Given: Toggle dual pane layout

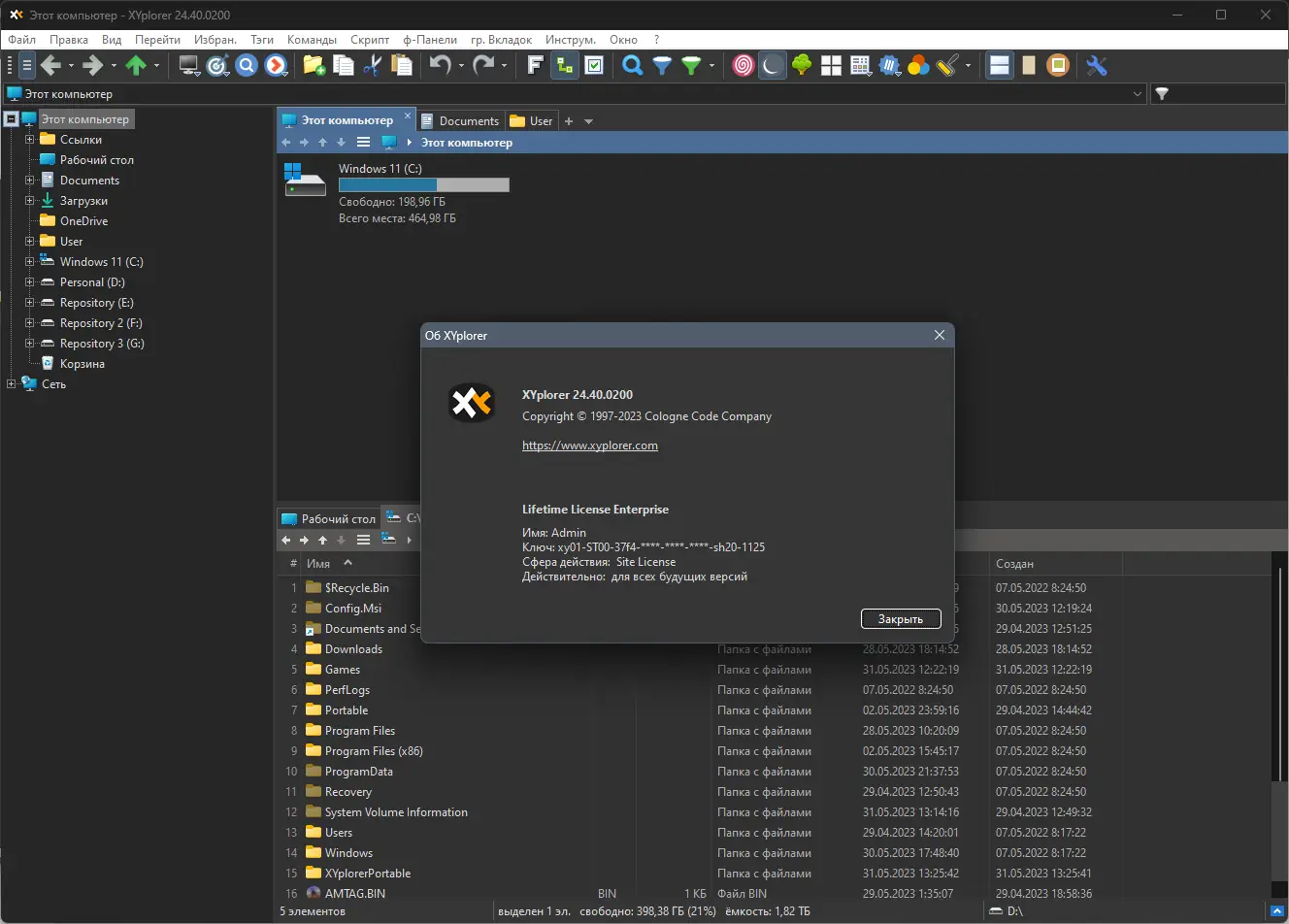Looking at the screenshot, I should [999, 65].
